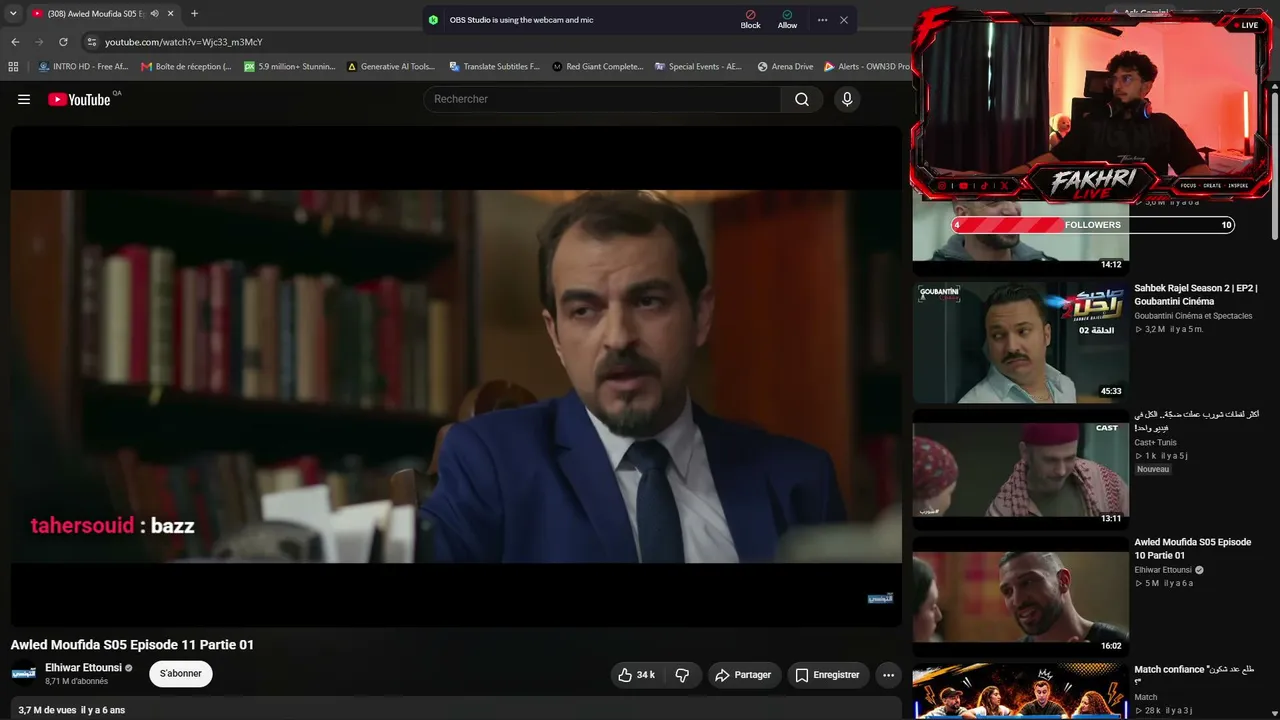
Task: Open the 5.9 million+ Stunning bookmark
Action: coord(290,67)
